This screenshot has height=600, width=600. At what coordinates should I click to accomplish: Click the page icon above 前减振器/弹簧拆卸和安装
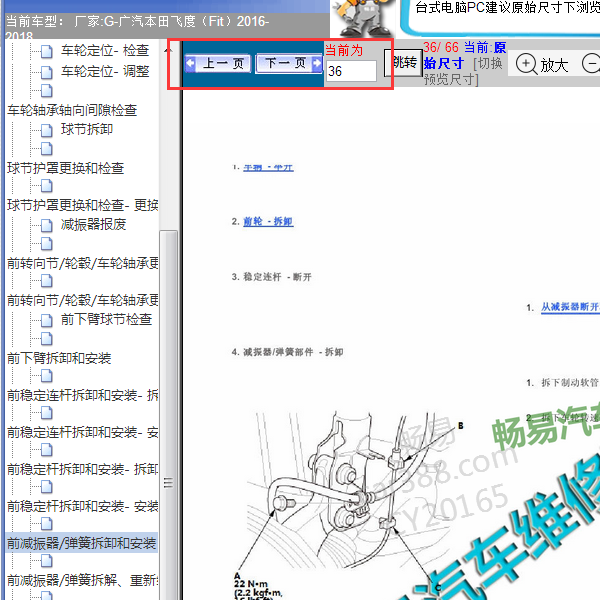point(47,524)
